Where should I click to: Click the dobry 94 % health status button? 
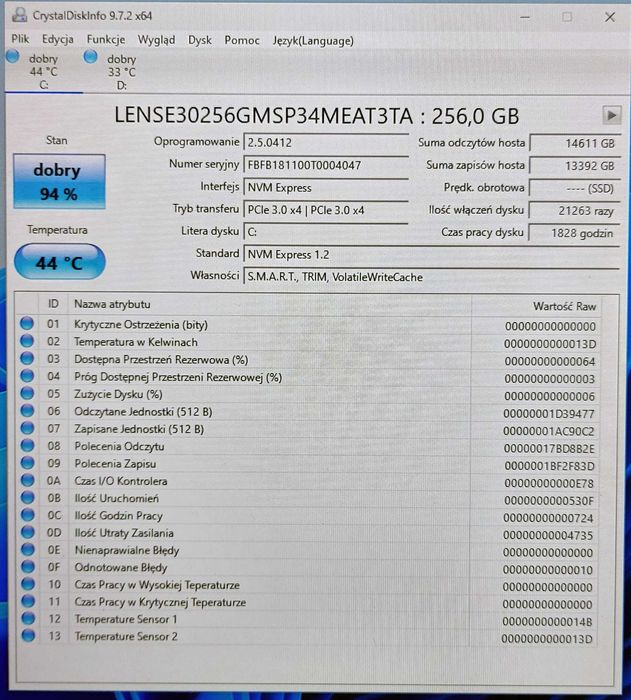click(x=59, y=182)
